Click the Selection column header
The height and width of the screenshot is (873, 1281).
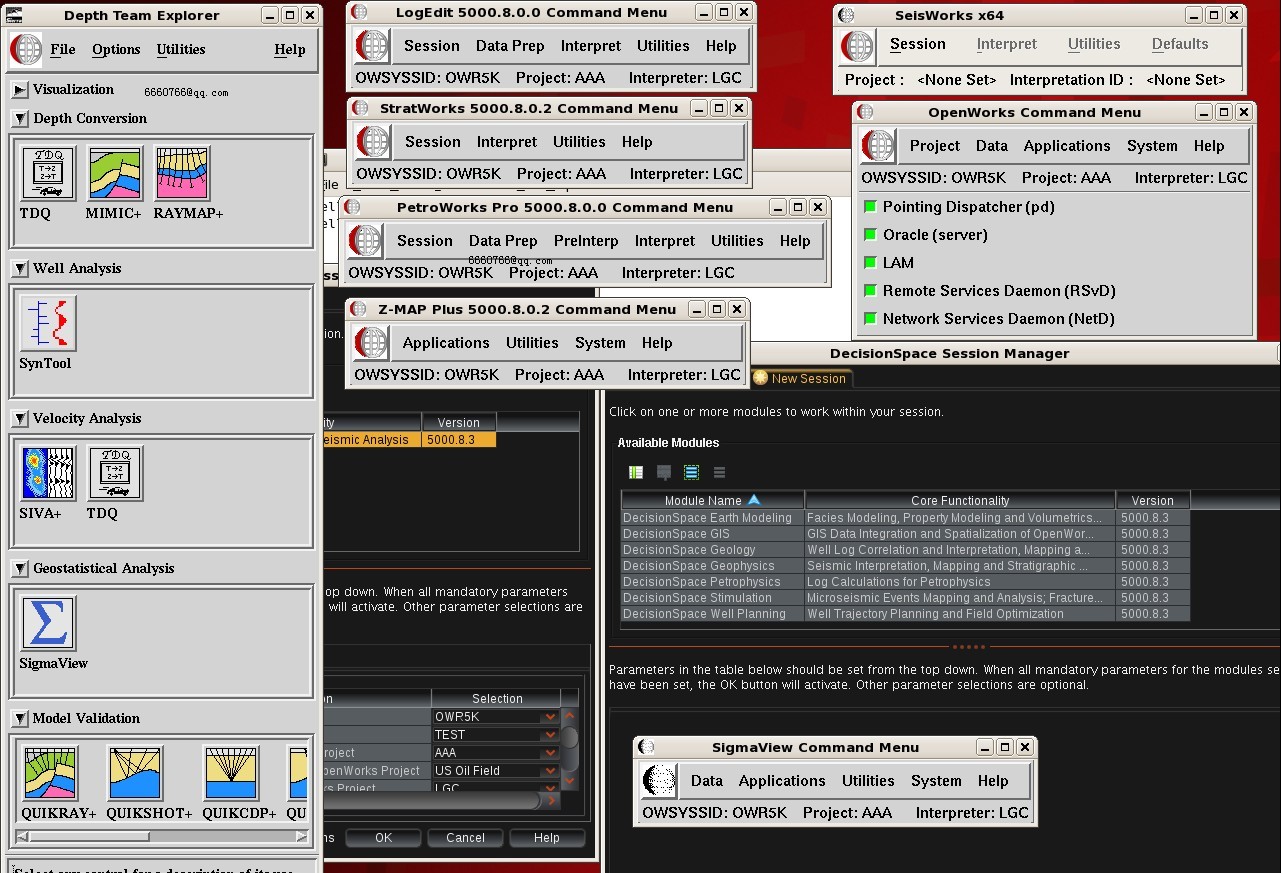(x=497, y=698)
